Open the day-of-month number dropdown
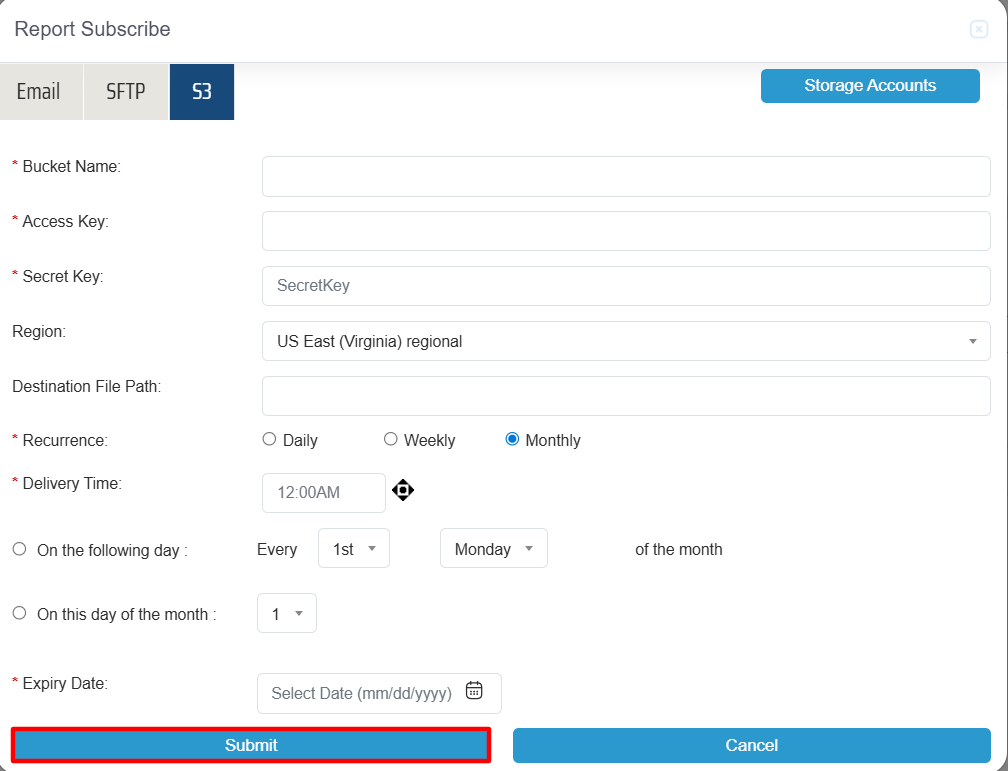The width and height of the screenshot is (1008, 771). (286, 614)
